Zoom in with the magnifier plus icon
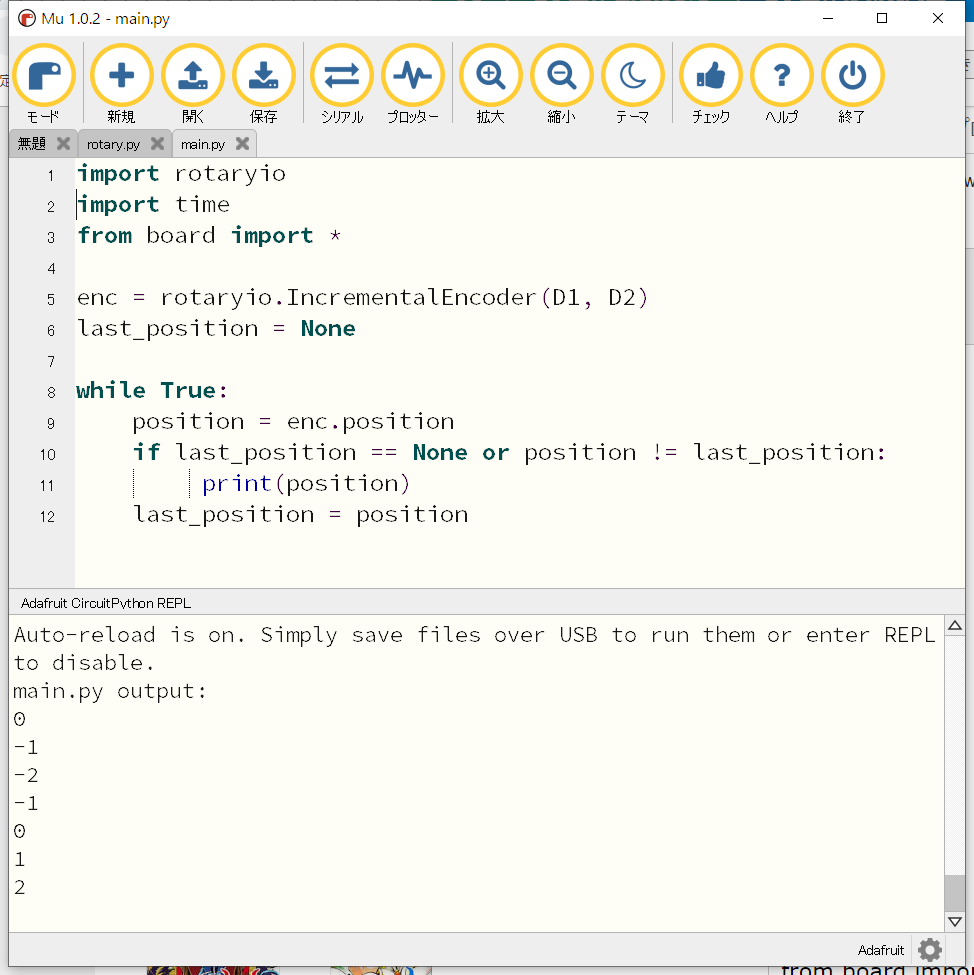The width and height of the screenshot is (974, 975). click(x=490, y=77)
